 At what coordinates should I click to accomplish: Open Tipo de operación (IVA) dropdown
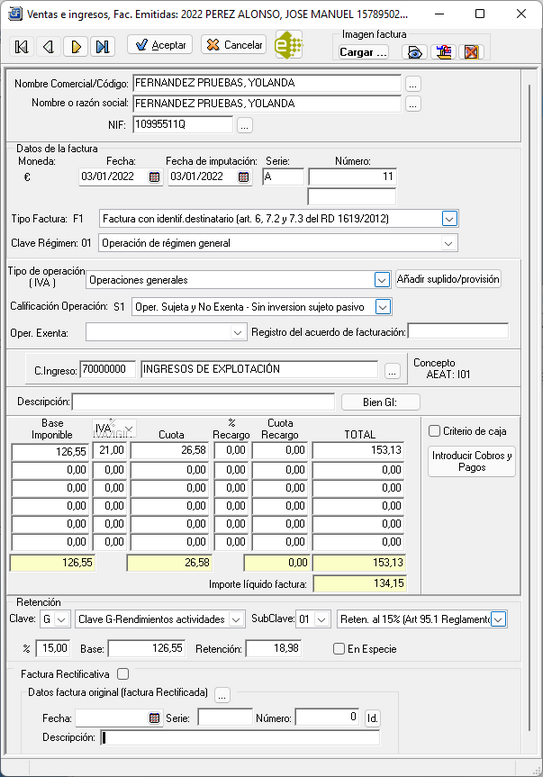pyautogui.click(x=381, y=280)
